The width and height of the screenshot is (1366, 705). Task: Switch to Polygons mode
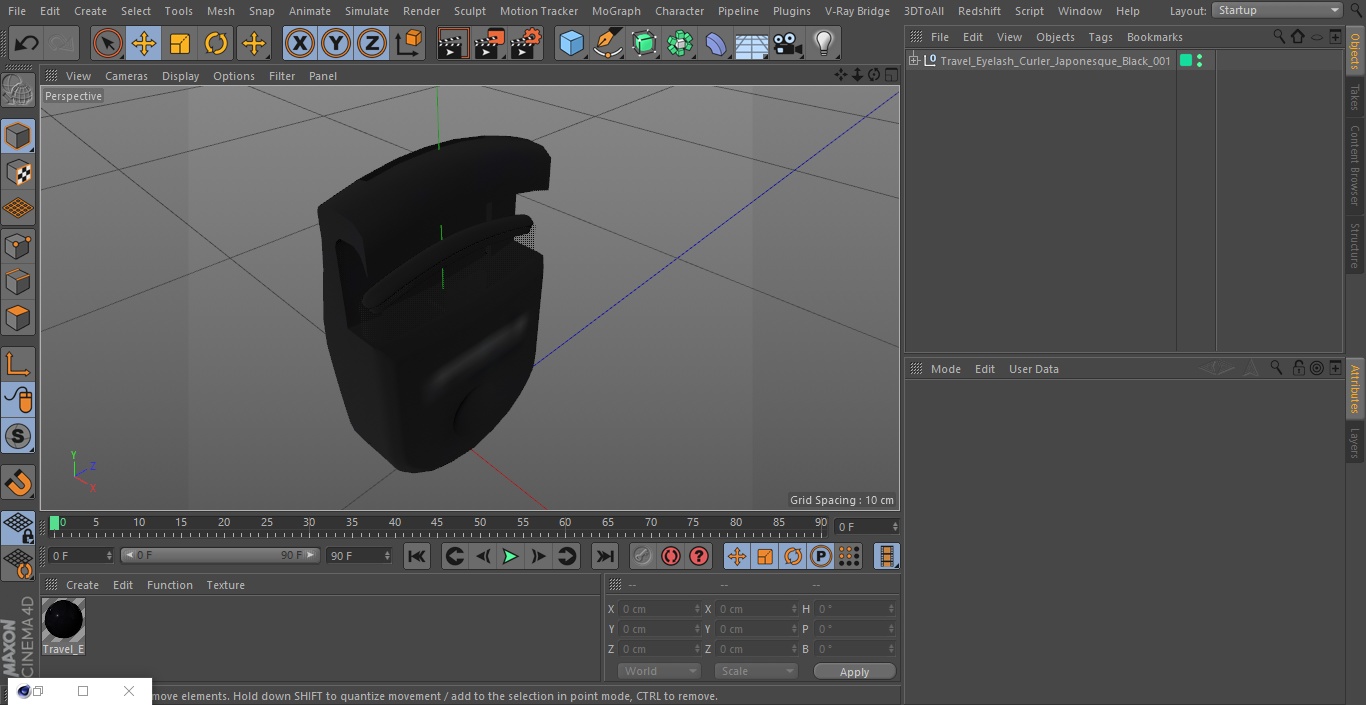point(18,318)
